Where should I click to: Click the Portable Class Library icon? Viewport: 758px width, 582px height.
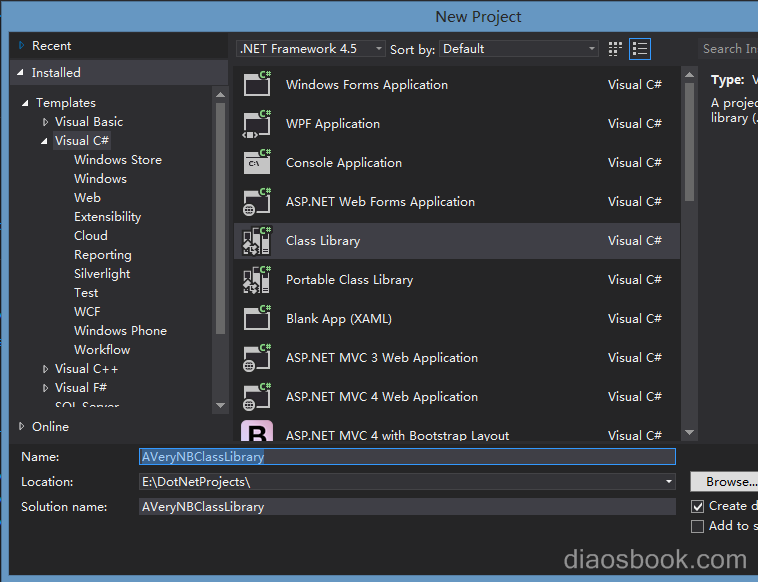[x=257, y=280]
